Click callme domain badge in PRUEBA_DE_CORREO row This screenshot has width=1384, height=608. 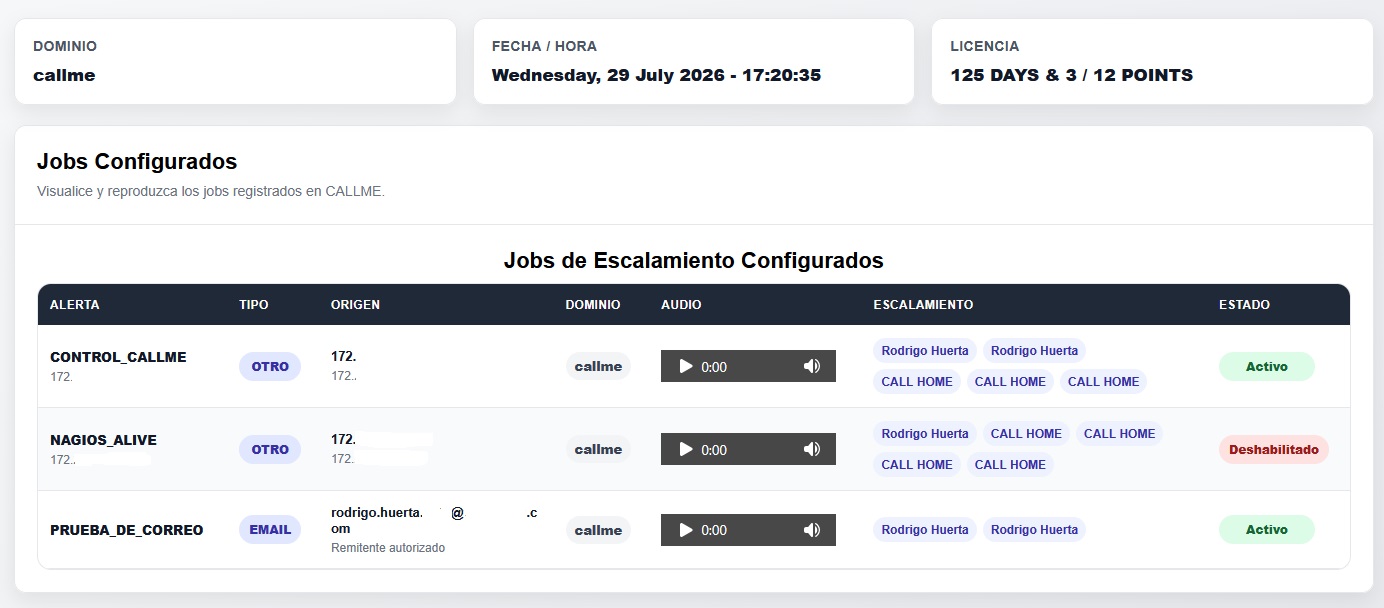click(x=598, y=531)
